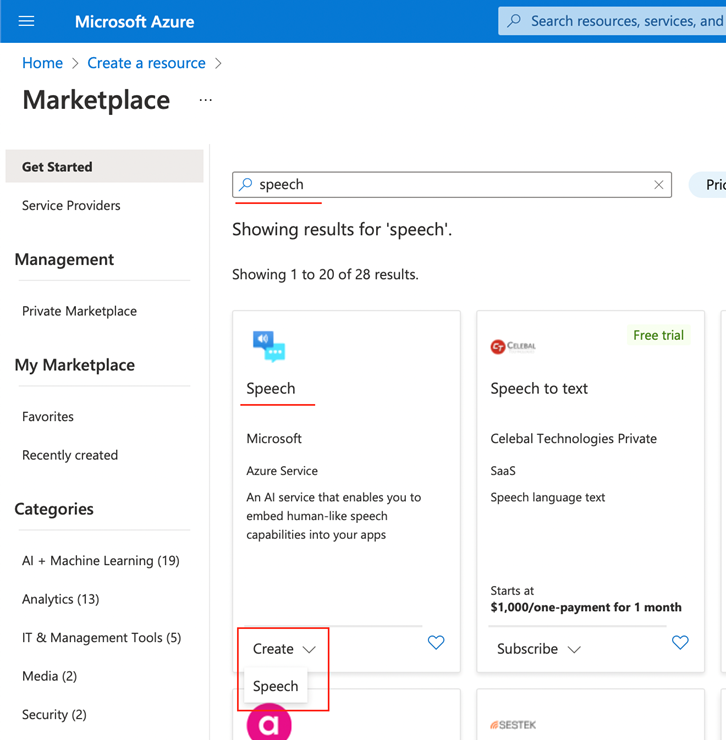
Task: Clear the marketplace search with X
Action: tap(659, 185)
